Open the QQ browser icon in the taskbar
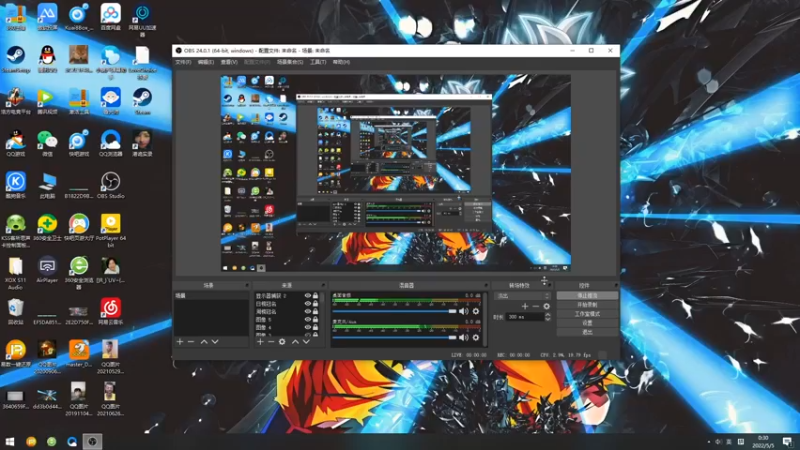This screenshot has height=450, width=800. (72, 441)
